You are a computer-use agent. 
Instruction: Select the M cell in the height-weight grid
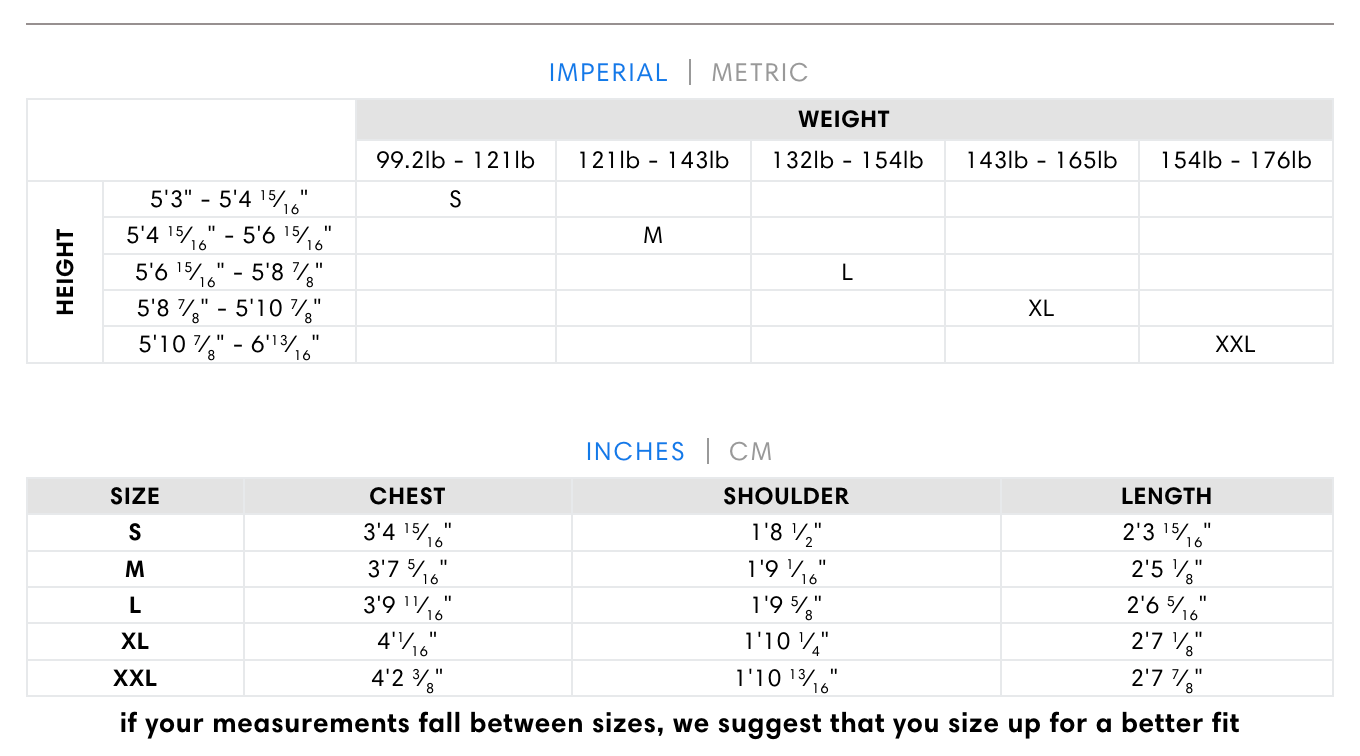point(653,236)
